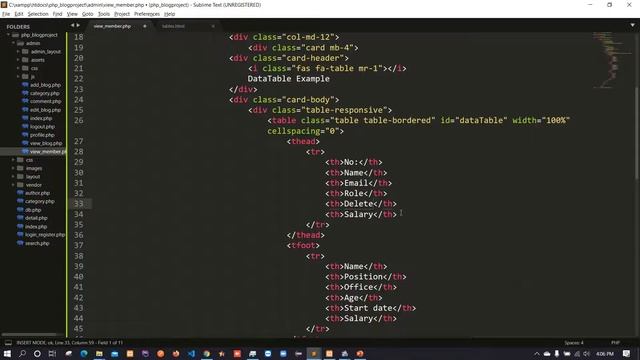The width and height of the screenshot is (640, 360).
Task: Open admin index.php in sidebar
Action: 41,118
